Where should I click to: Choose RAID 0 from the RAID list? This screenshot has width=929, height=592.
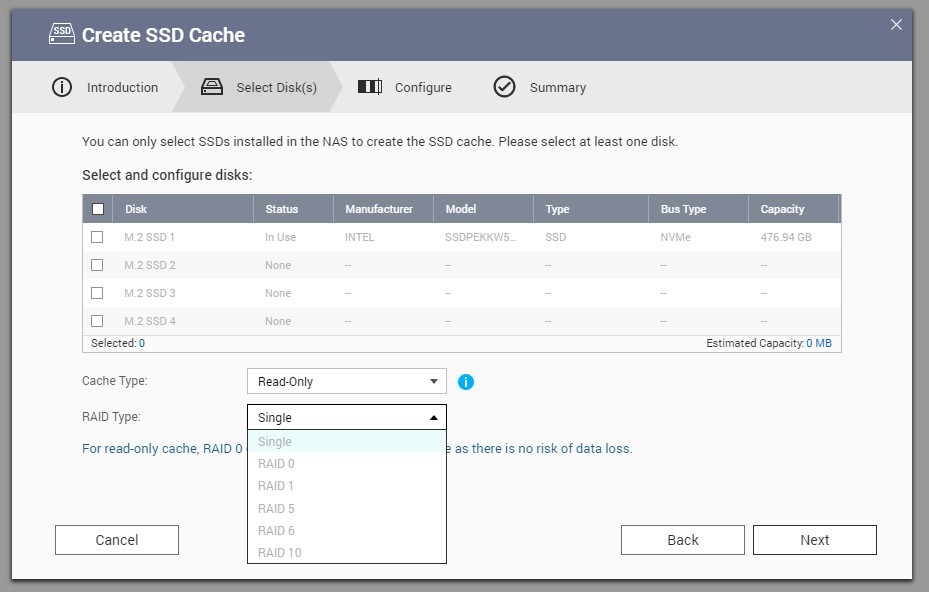coord(276,464)
